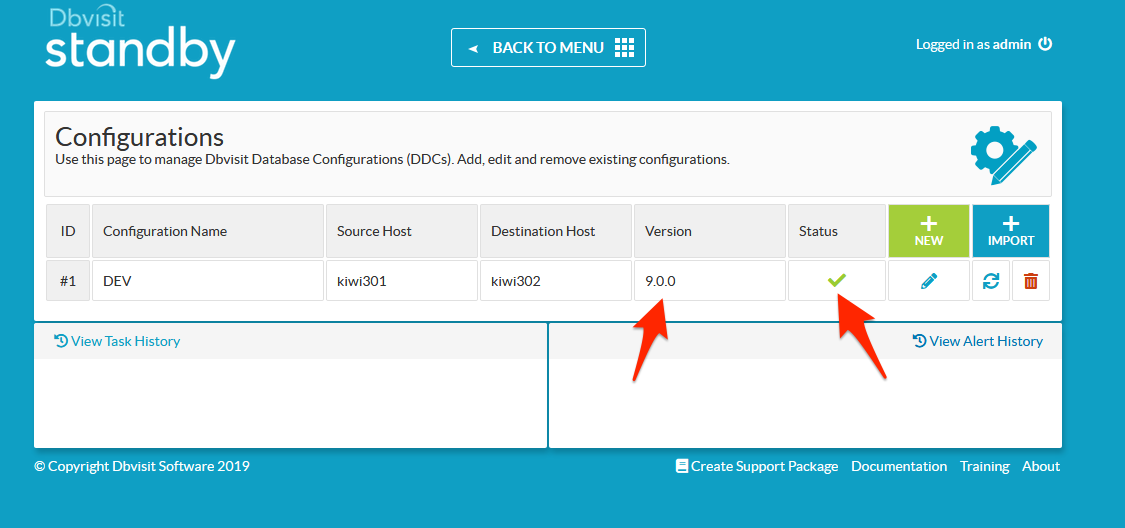
Task: Click the green status checkmark for DEV
Action: [837, 280]
